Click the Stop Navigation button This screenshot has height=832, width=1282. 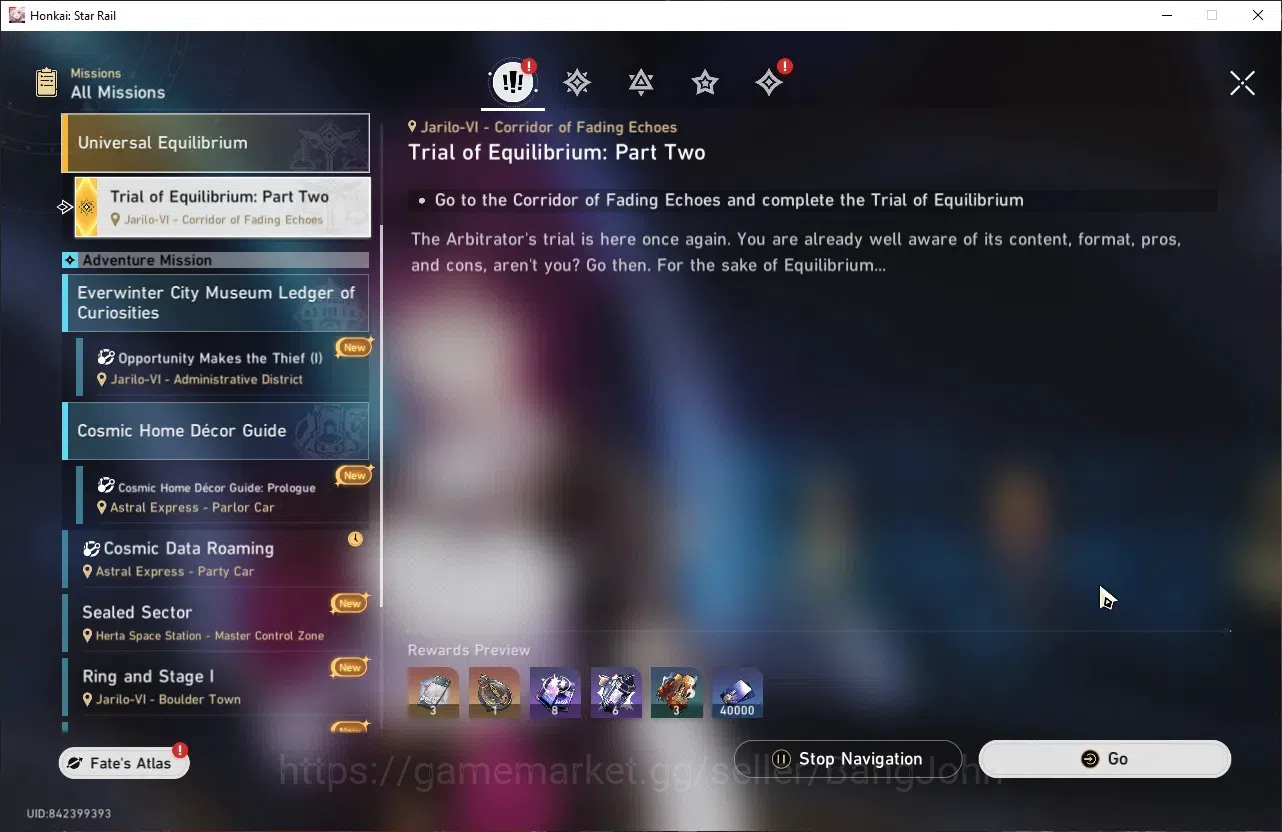(x=848, y=759)
